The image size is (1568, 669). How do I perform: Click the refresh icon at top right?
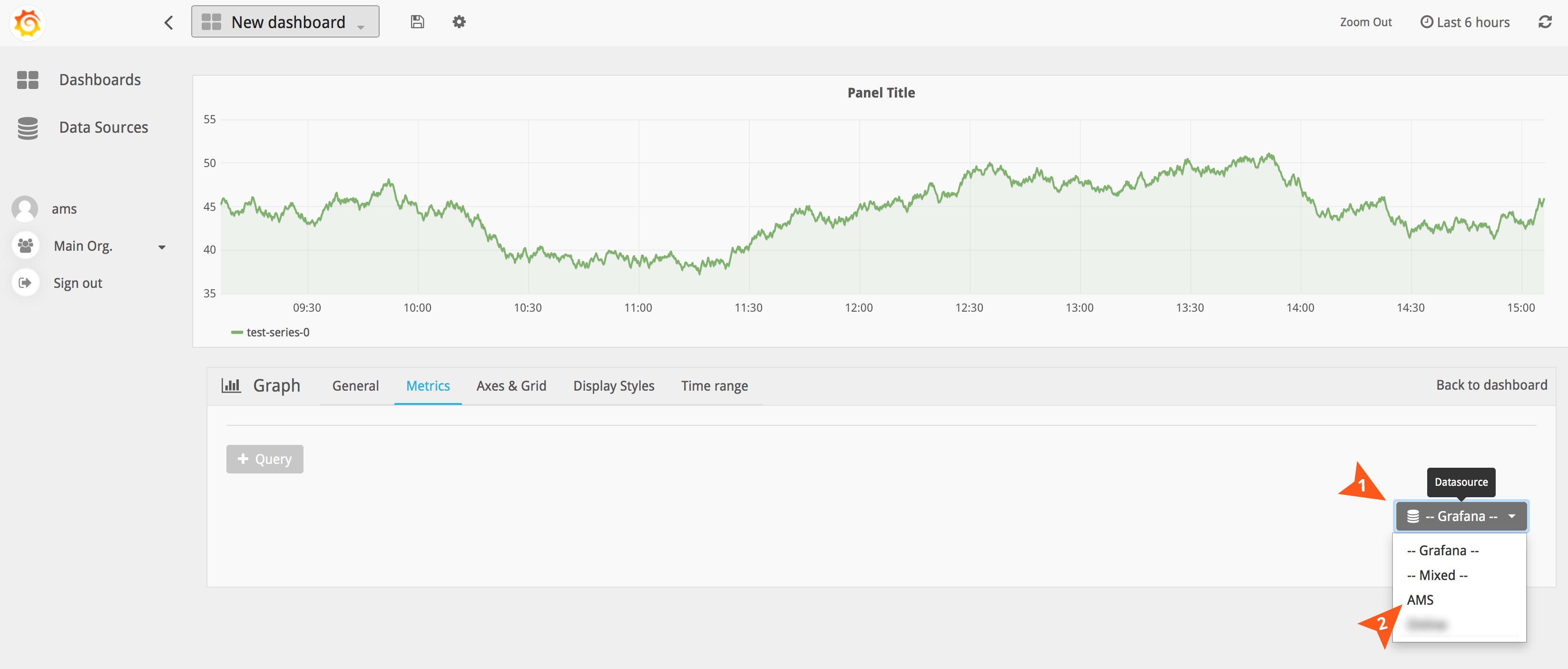[x=1544, y=22]
